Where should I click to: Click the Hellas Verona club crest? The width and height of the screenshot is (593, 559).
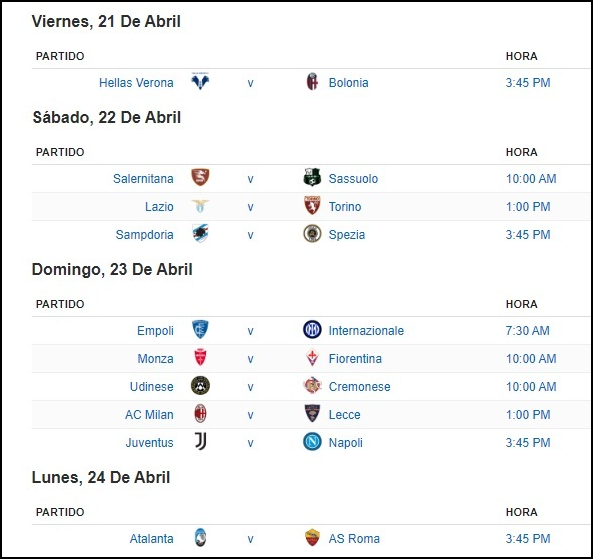(200, 81)
